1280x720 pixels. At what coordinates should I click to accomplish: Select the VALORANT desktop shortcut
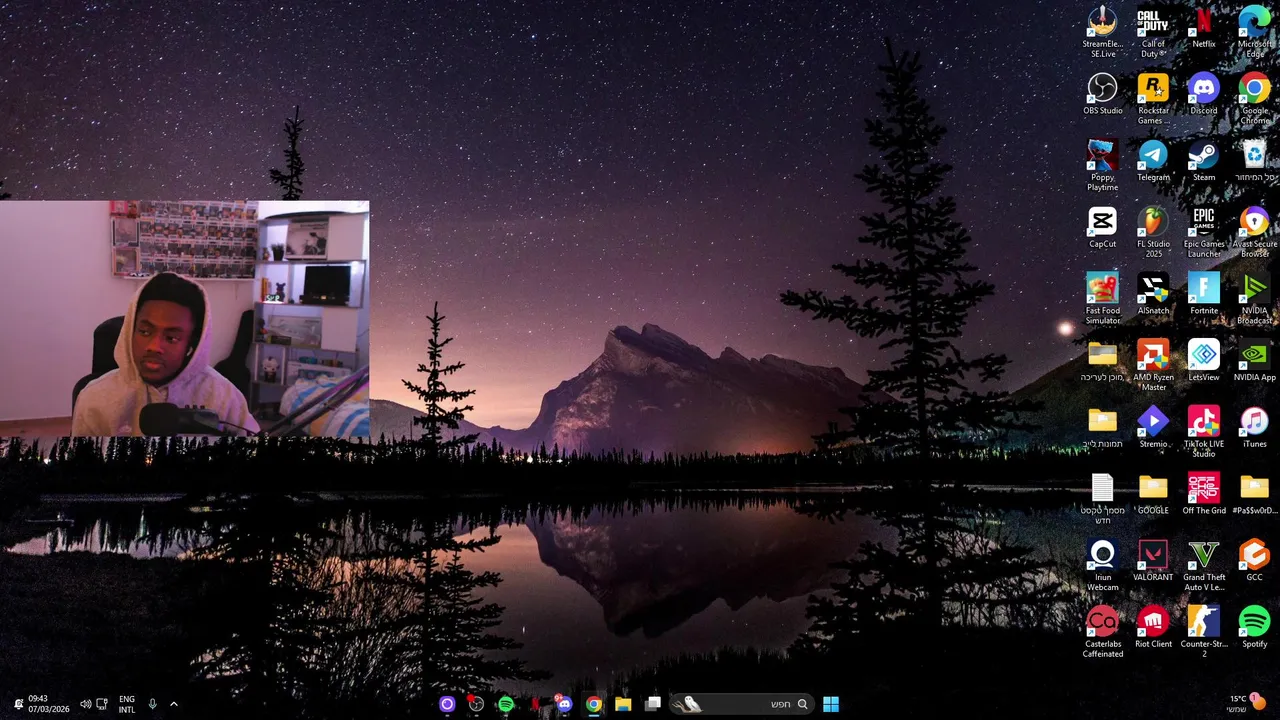coord(1153,561)
